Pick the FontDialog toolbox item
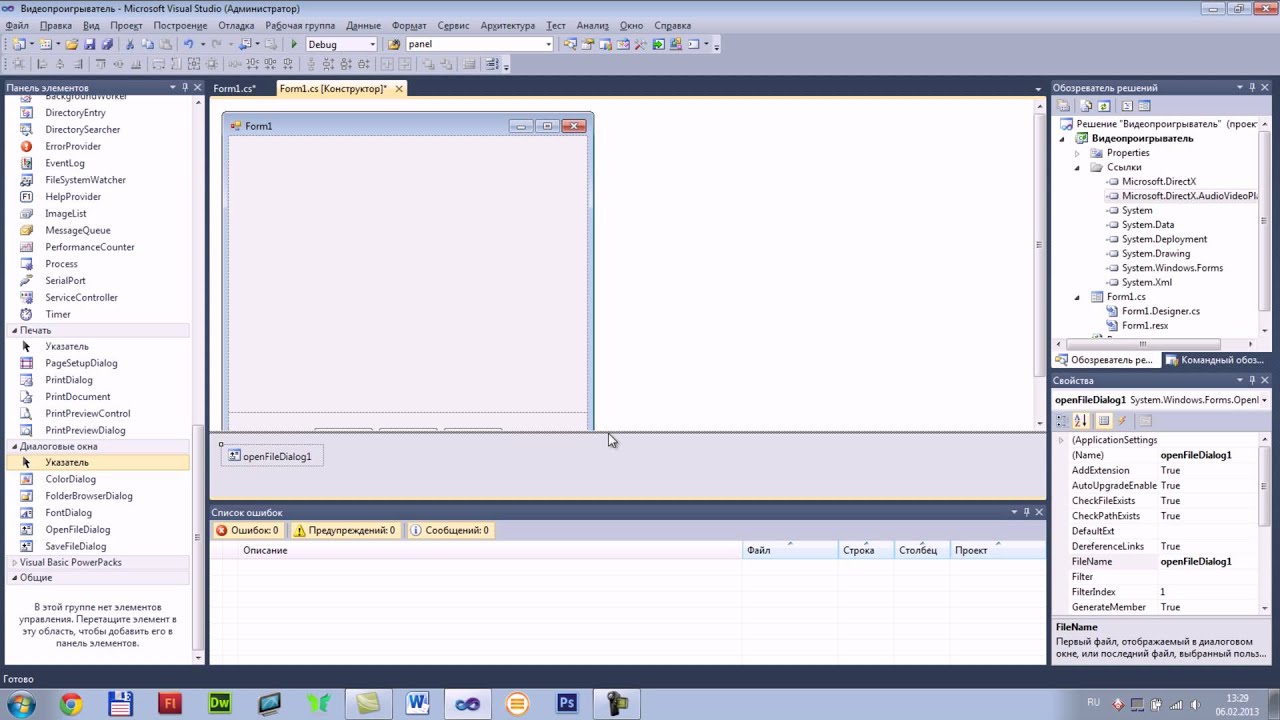 [x=68, y=513]
